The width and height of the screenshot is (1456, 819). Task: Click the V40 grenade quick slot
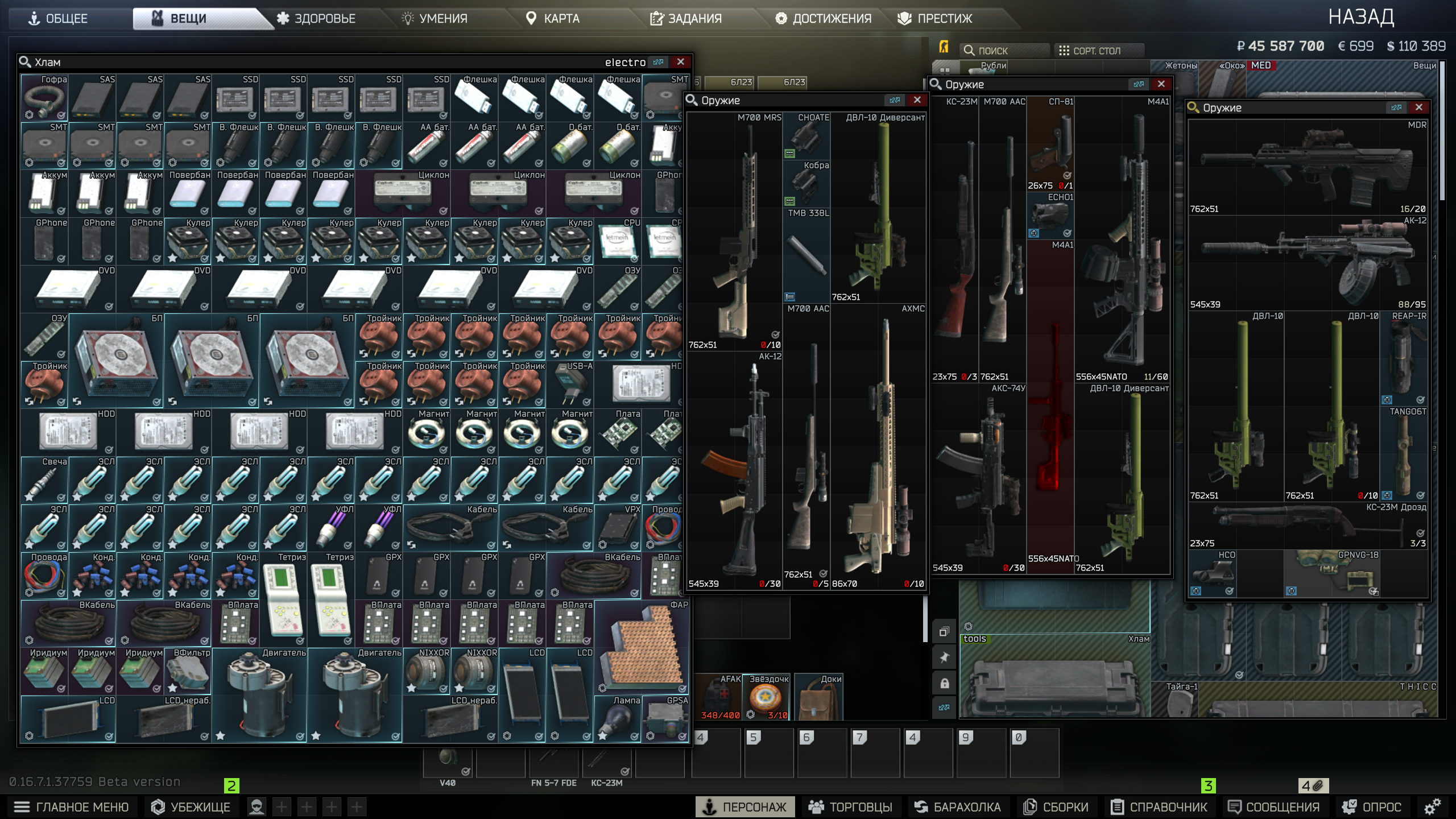[448, 763]
